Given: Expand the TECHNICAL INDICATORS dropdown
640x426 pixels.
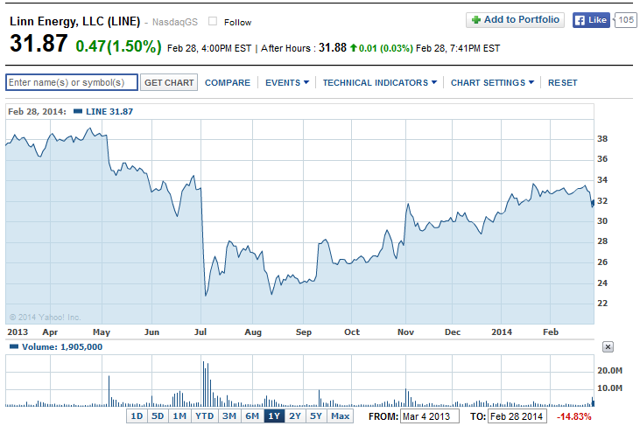Looking at the screenshot, I should pos(380,83).
